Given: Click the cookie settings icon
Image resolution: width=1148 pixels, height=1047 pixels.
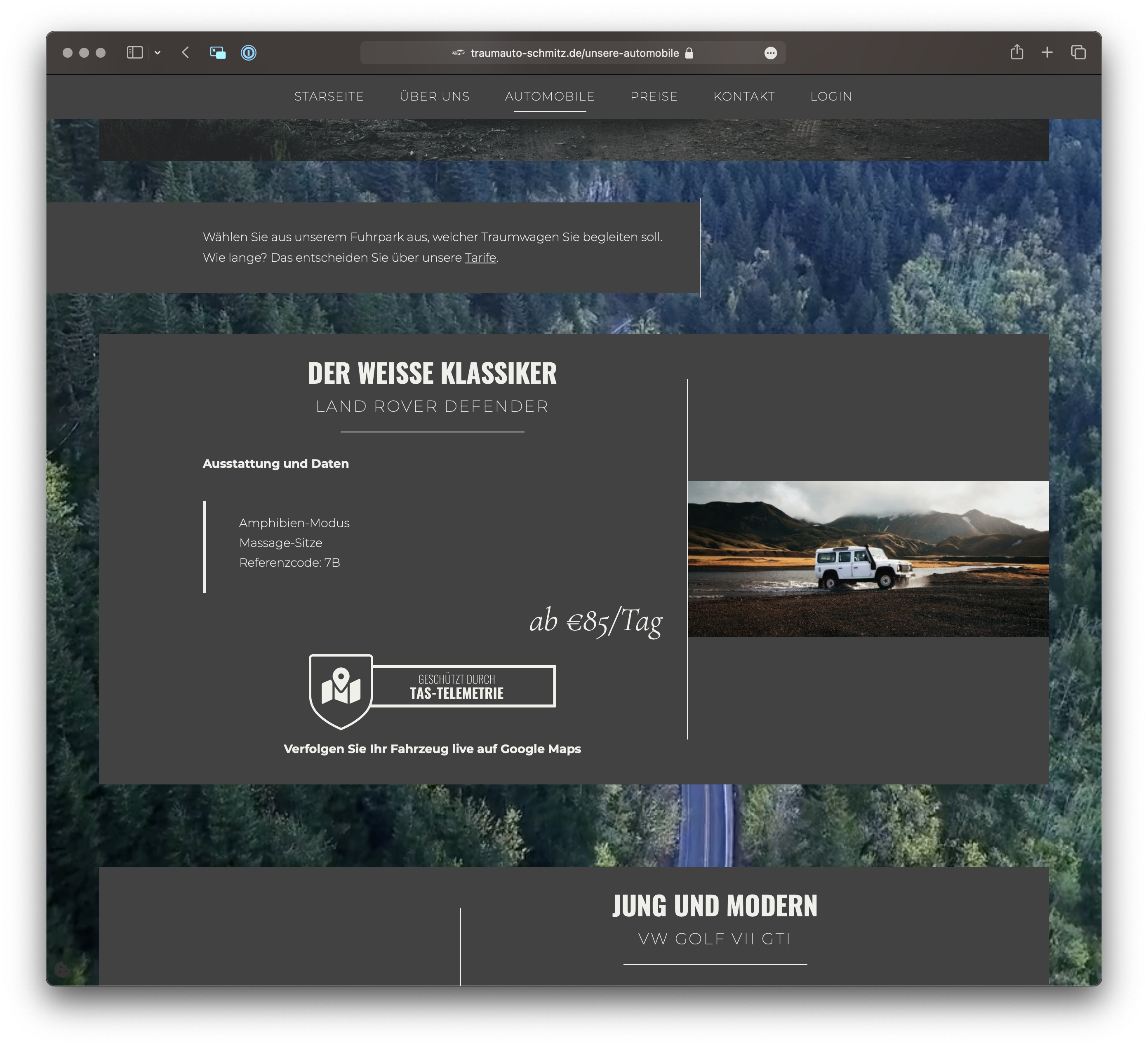Looking at the screenshot, I should click(x=63, y=970).
